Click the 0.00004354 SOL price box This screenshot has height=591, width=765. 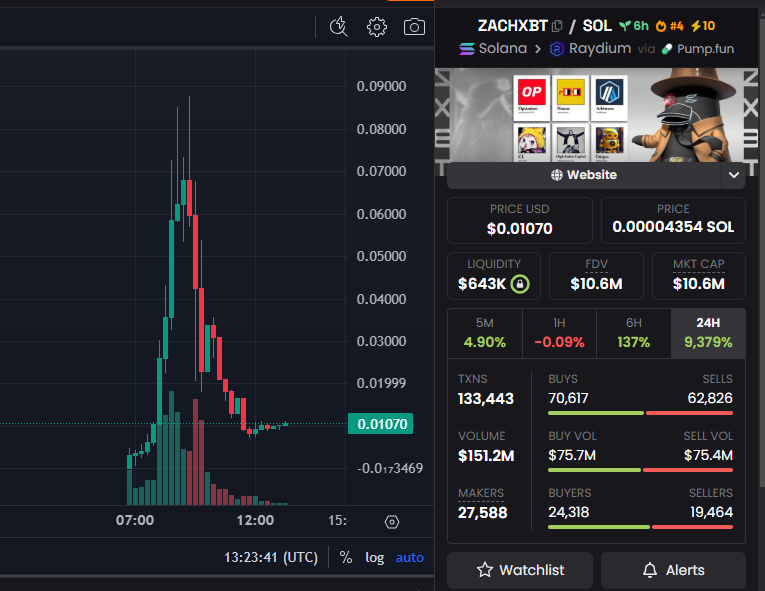point(673,221)
